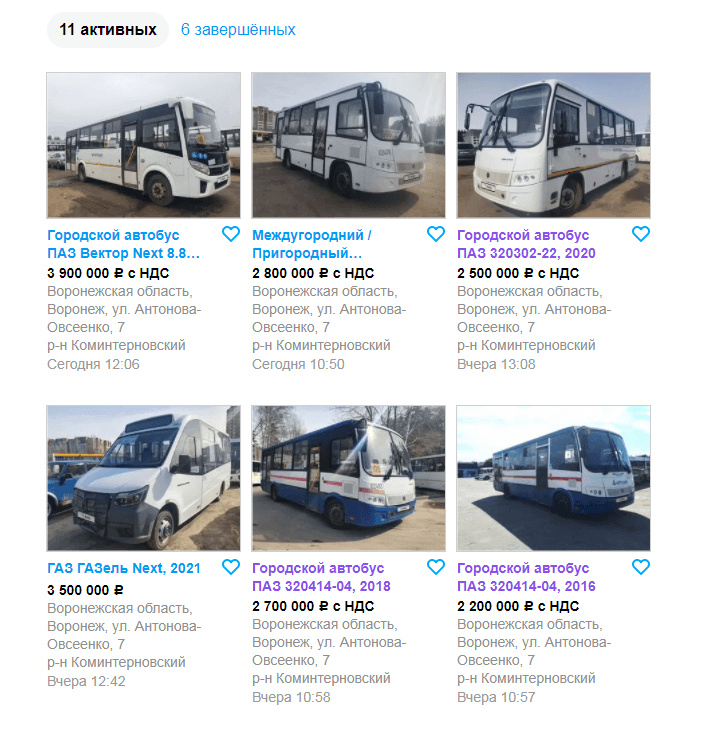The height and width of the screenshot is (732, 726).
Task: Open Междугородний / Пригородный listing title
Action: click(x=312, y=244)
